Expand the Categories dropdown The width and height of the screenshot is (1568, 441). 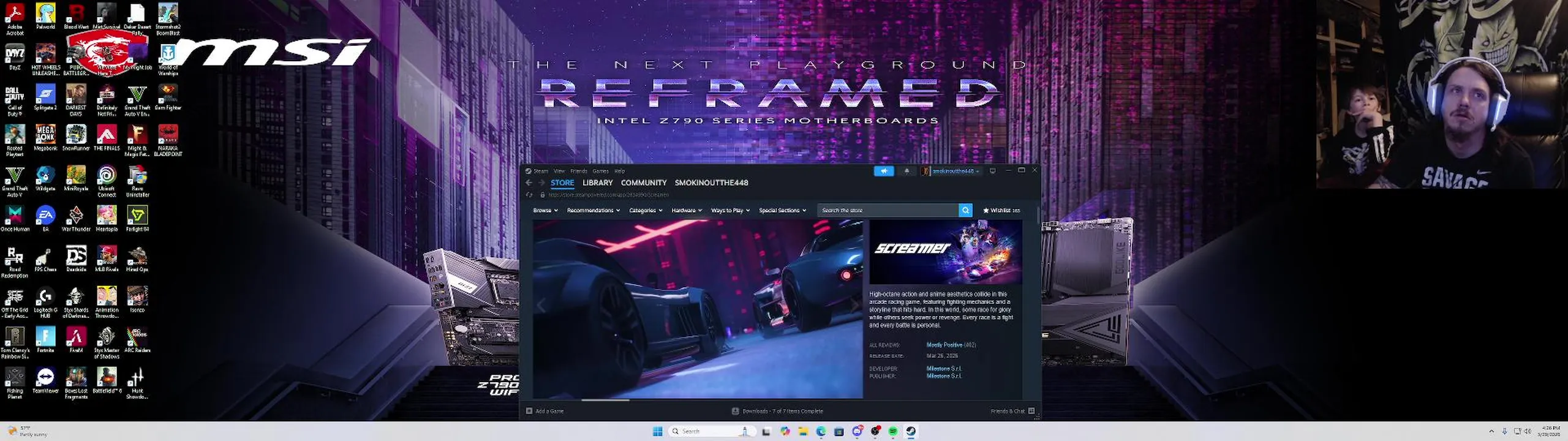(x=646, y=210)
